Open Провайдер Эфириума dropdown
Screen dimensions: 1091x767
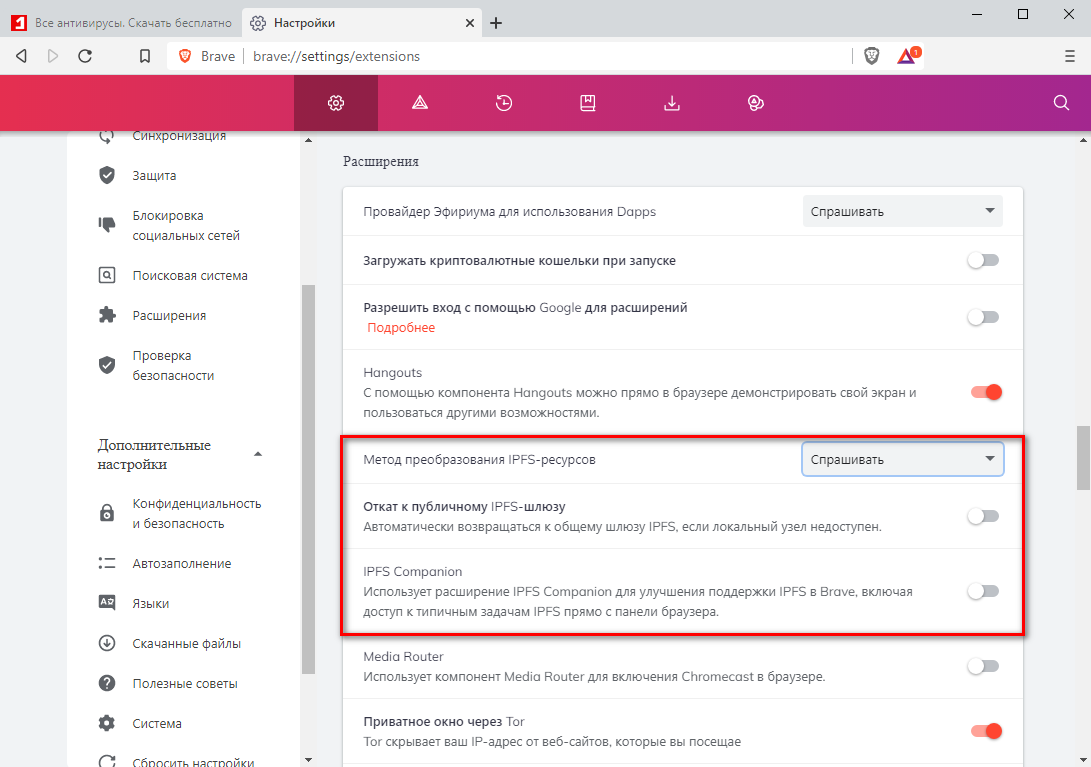(x=902, y=212)
